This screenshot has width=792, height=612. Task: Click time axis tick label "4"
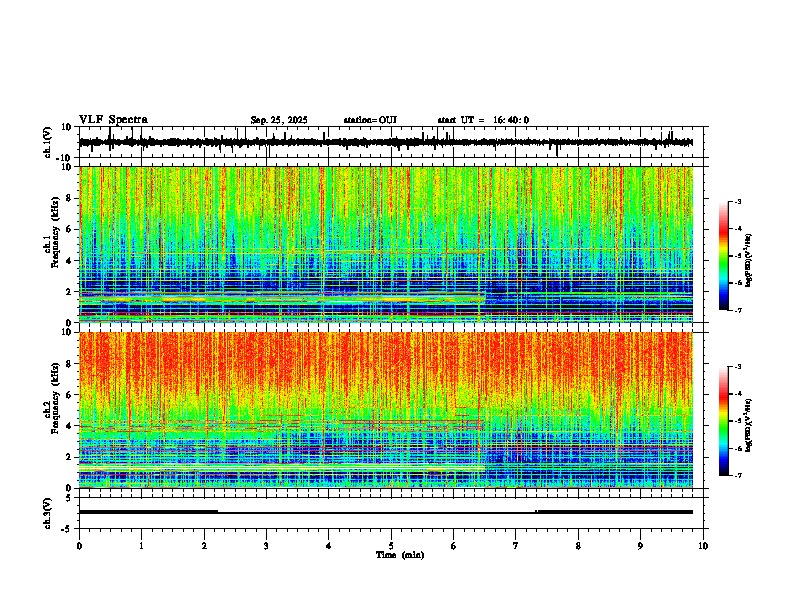pos(329,546)
